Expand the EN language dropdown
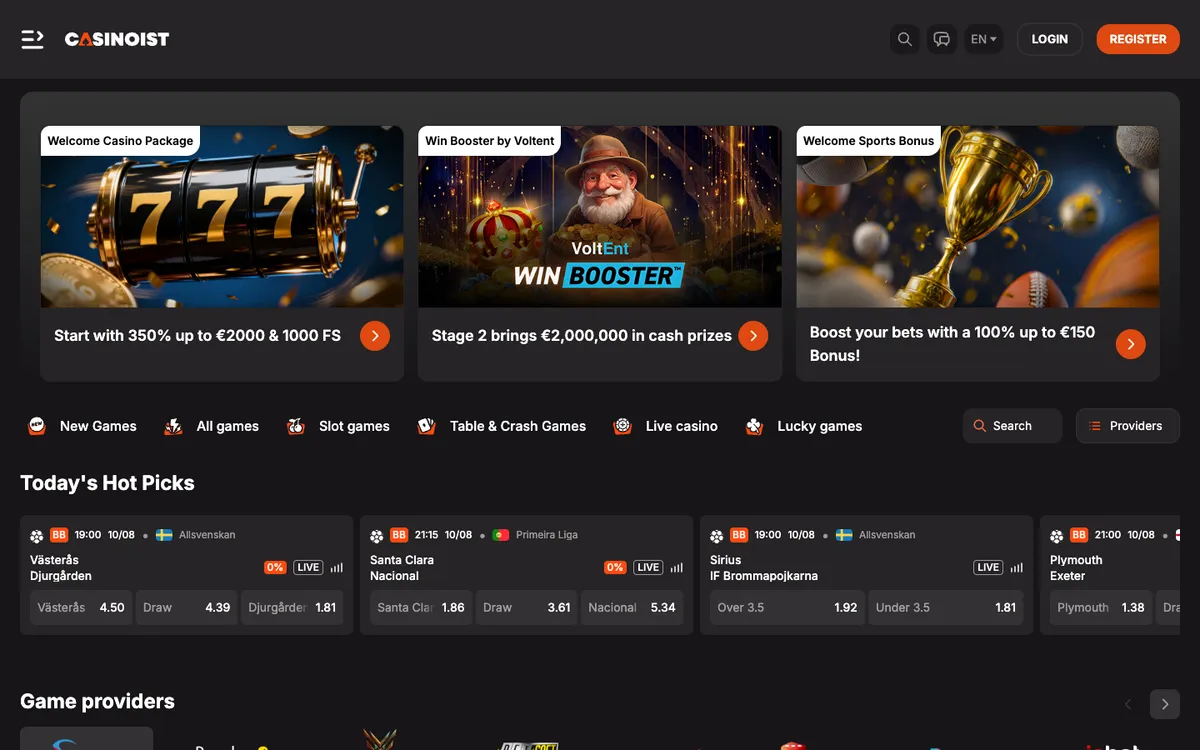The height and width of the screenshot is (750, 1200). [x=984, y=39]
